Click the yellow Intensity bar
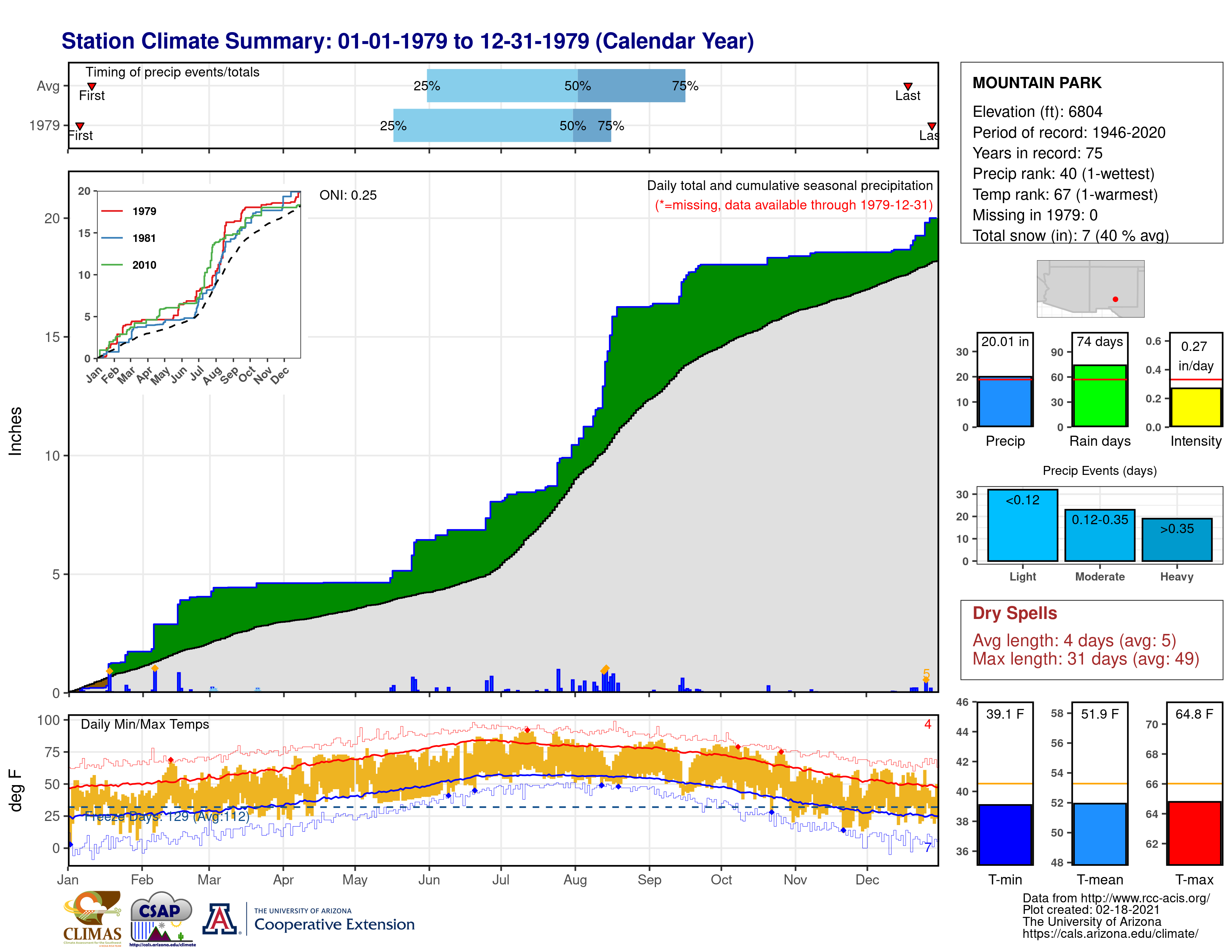Viewport: 1232px width, 952px height. [1196, 407]
